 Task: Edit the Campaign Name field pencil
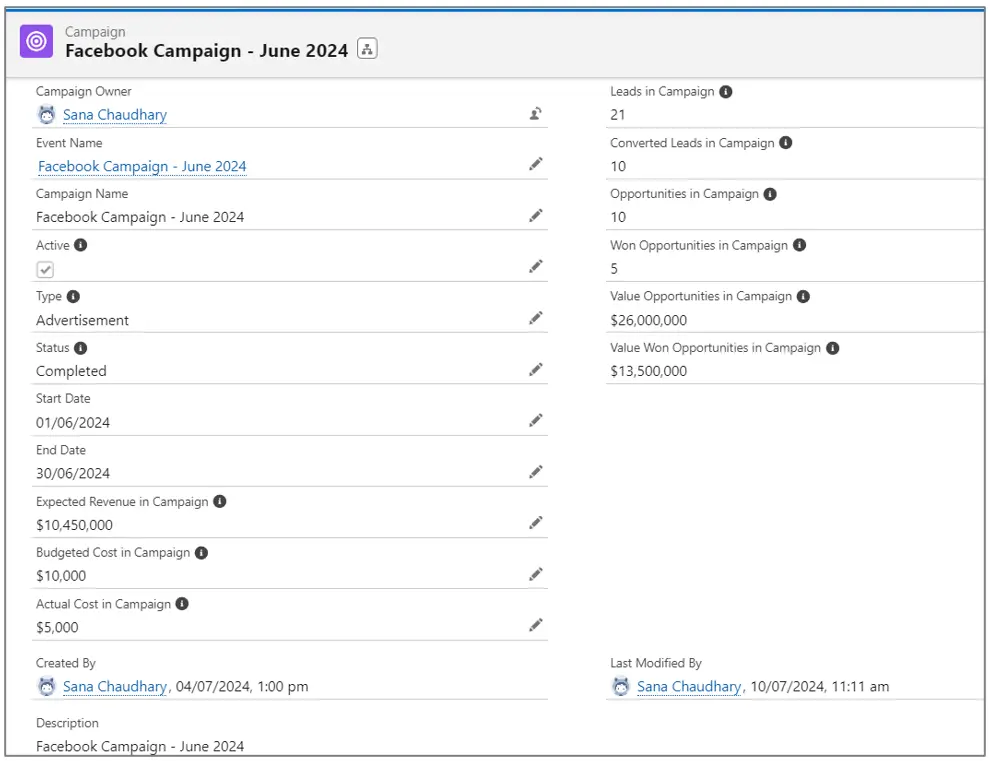(x=535, y=216)
